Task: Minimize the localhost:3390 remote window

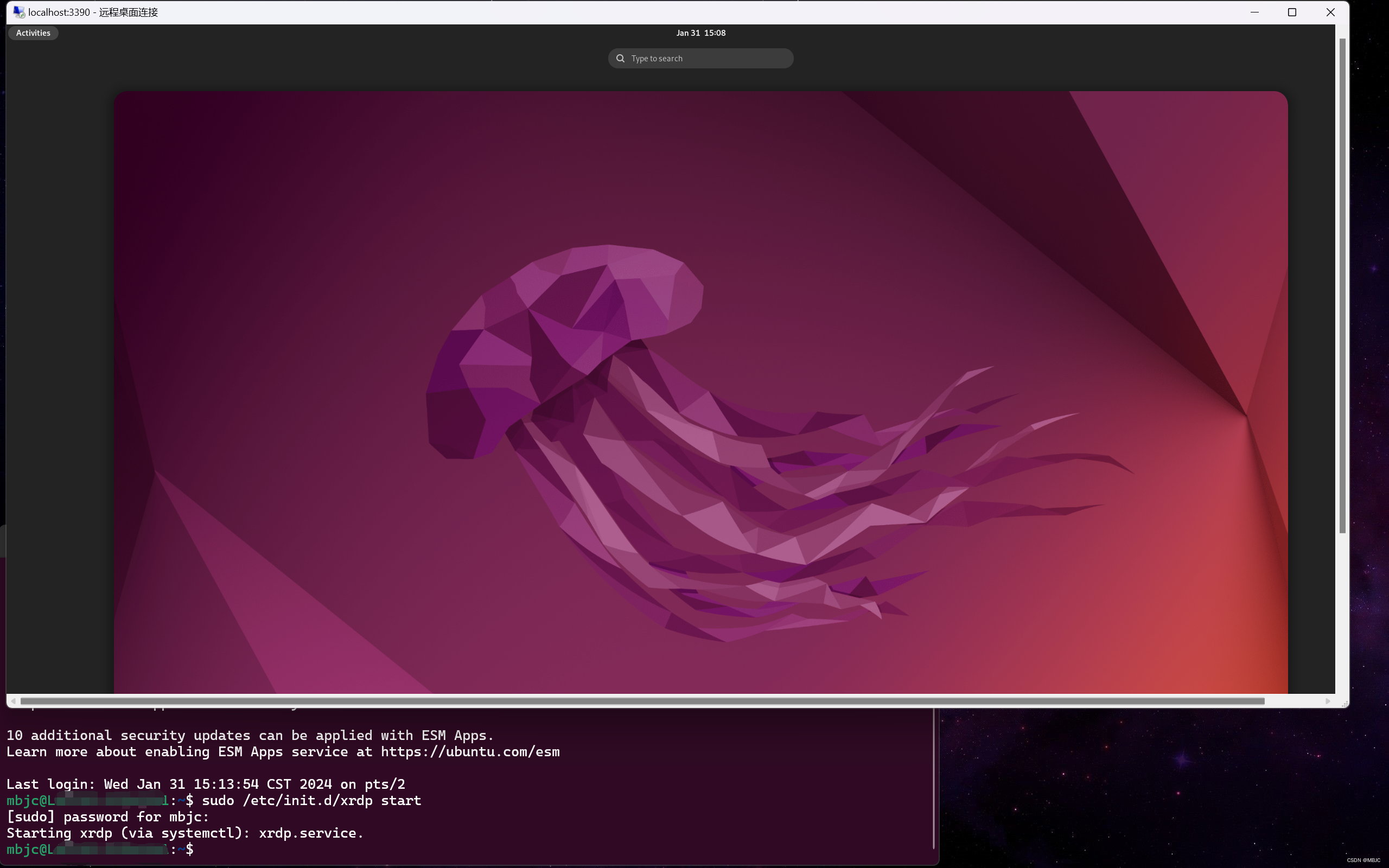Action: (x=1254, y=12)
